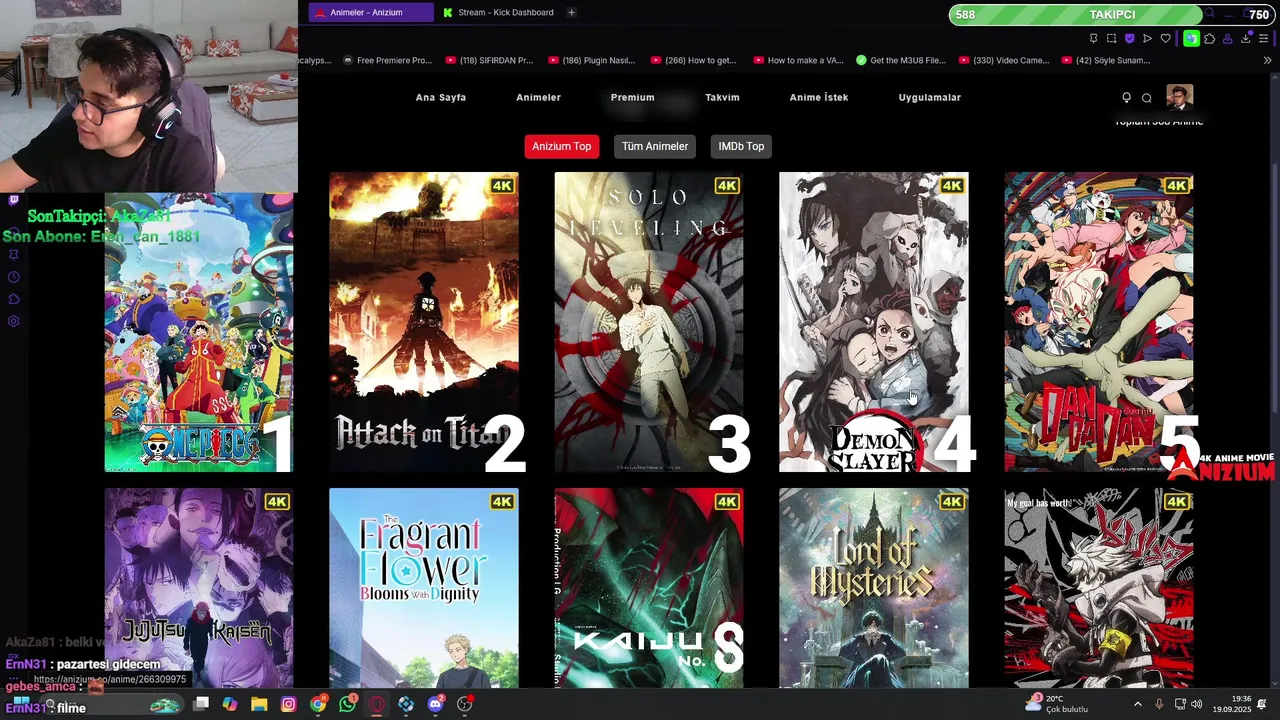This screenshot has height=720, width=1280.
Task: Select the Anizium Top filter button
Action: 561,146
